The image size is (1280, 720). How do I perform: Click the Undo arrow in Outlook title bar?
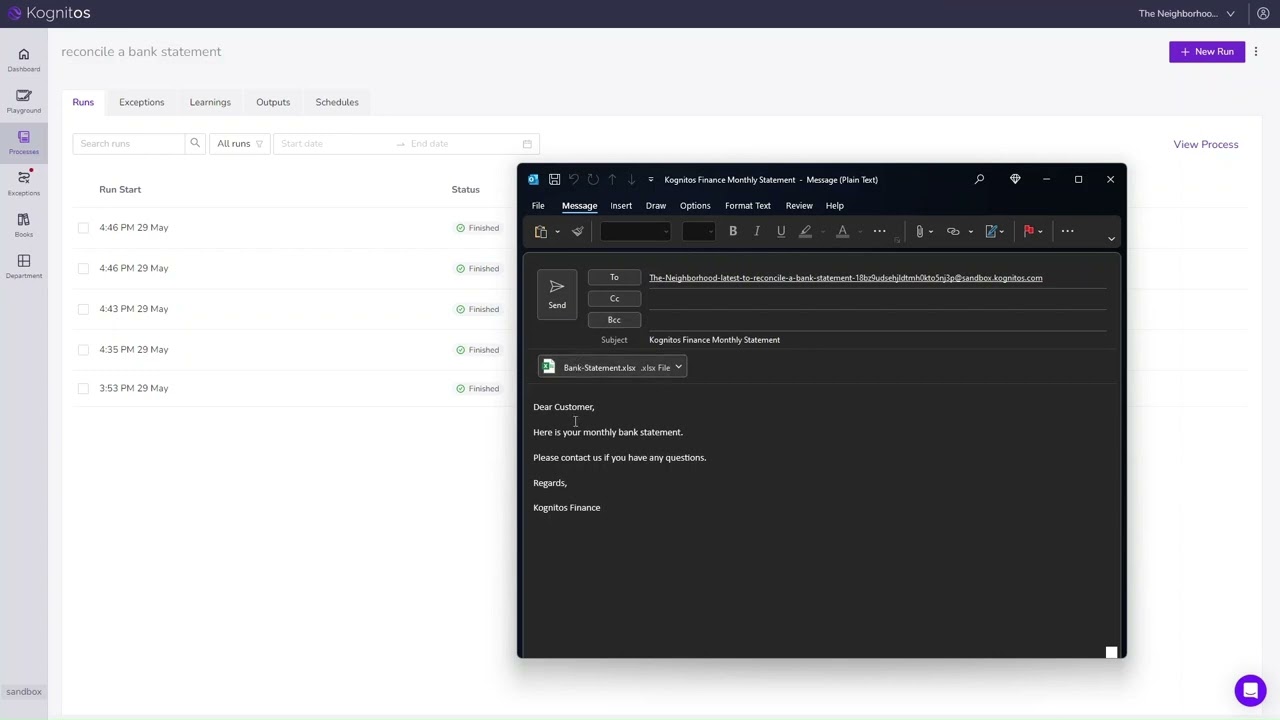574,180
